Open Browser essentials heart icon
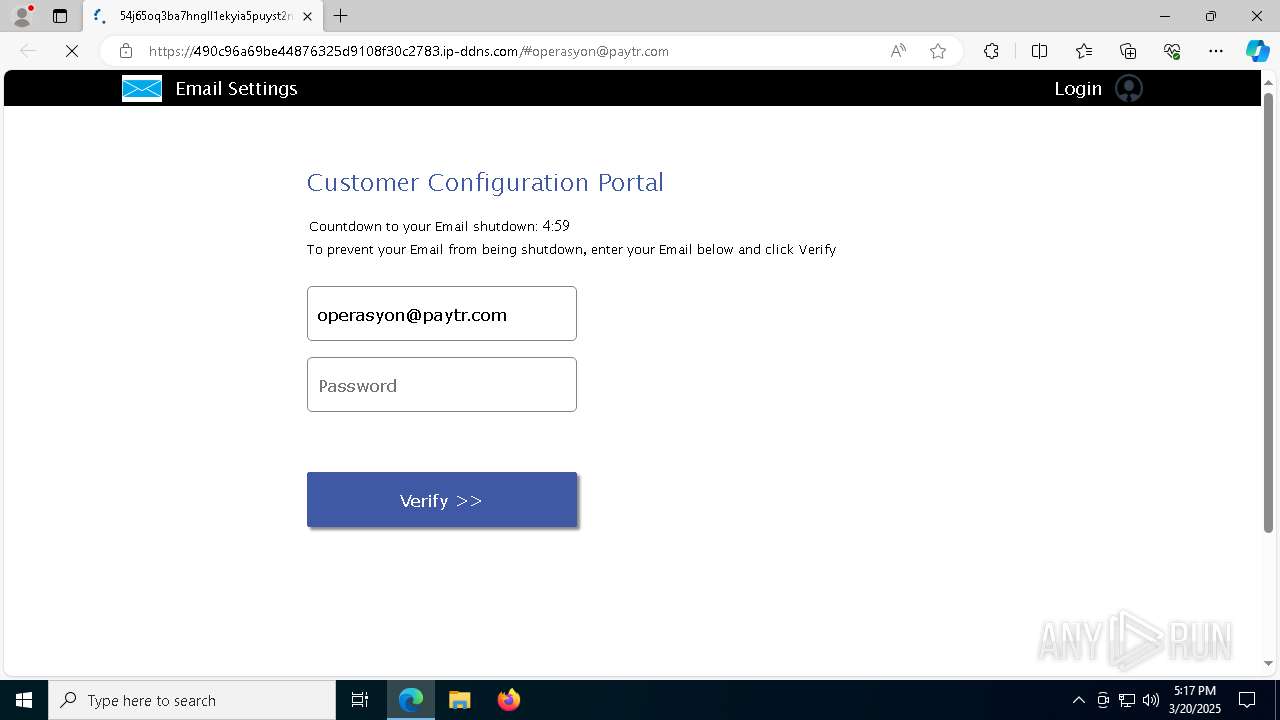 pos(1172,51)
